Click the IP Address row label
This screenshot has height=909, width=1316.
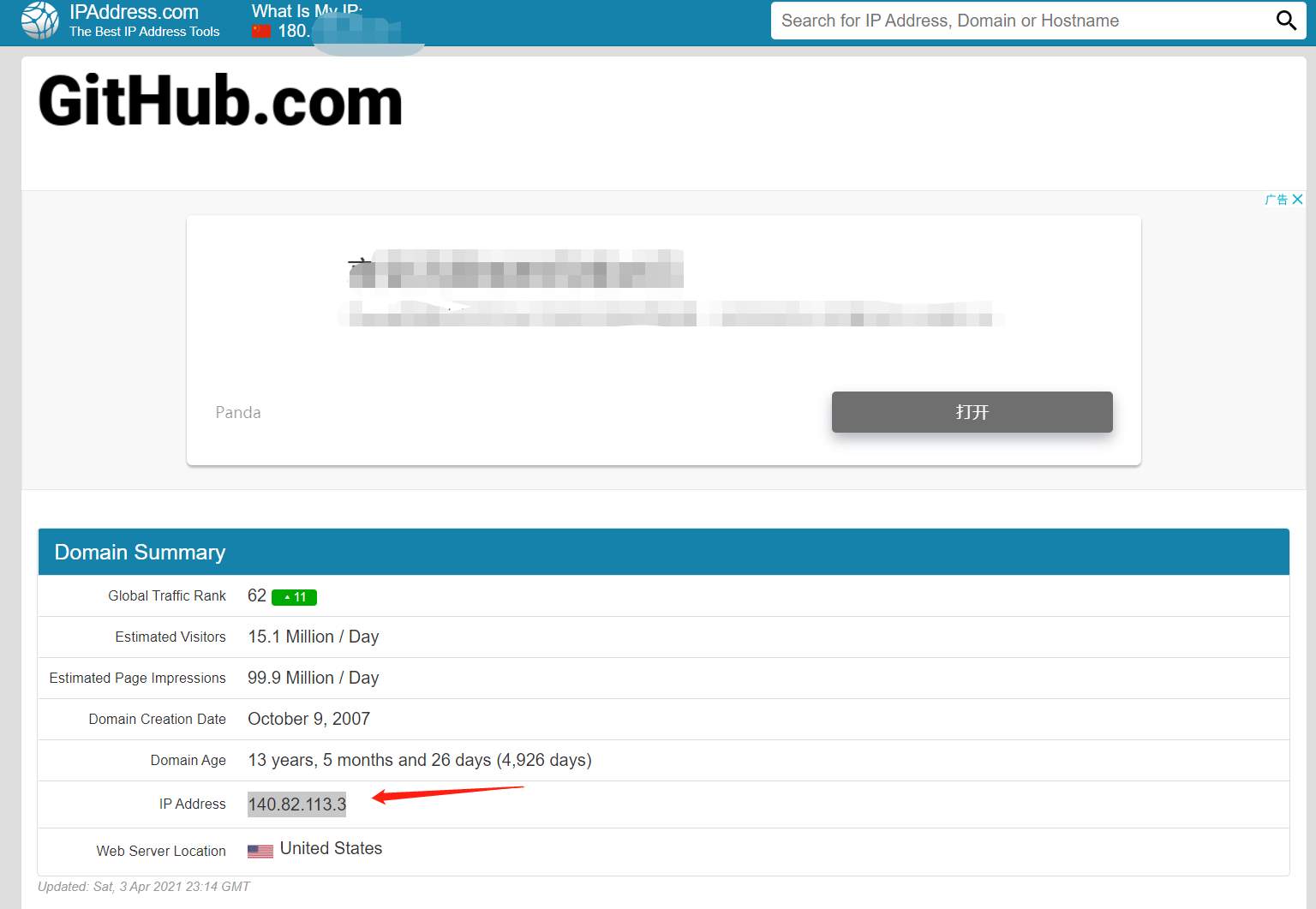point(193,804)
